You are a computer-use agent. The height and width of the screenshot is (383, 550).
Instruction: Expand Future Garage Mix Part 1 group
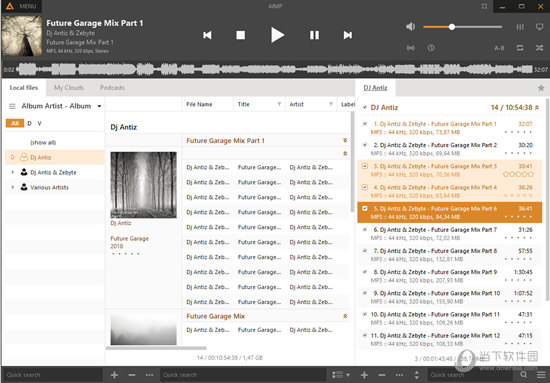345,140
